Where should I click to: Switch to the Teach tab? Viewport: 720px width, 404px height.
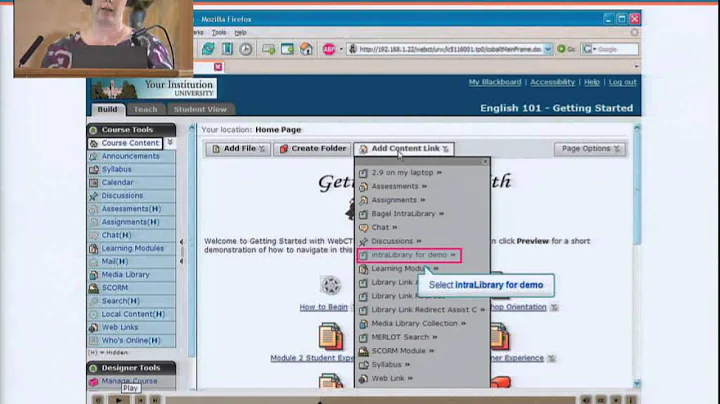click(x=146, y=109)
